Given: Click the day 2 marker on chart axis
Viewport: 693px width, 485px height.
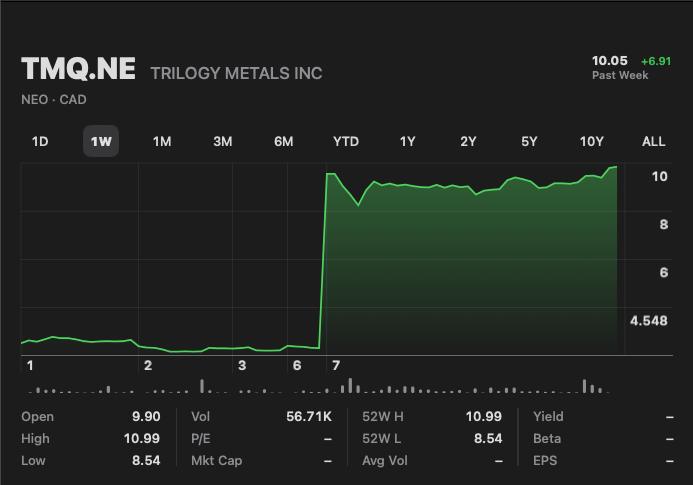Looking at the screenshot, I should 148,365.
